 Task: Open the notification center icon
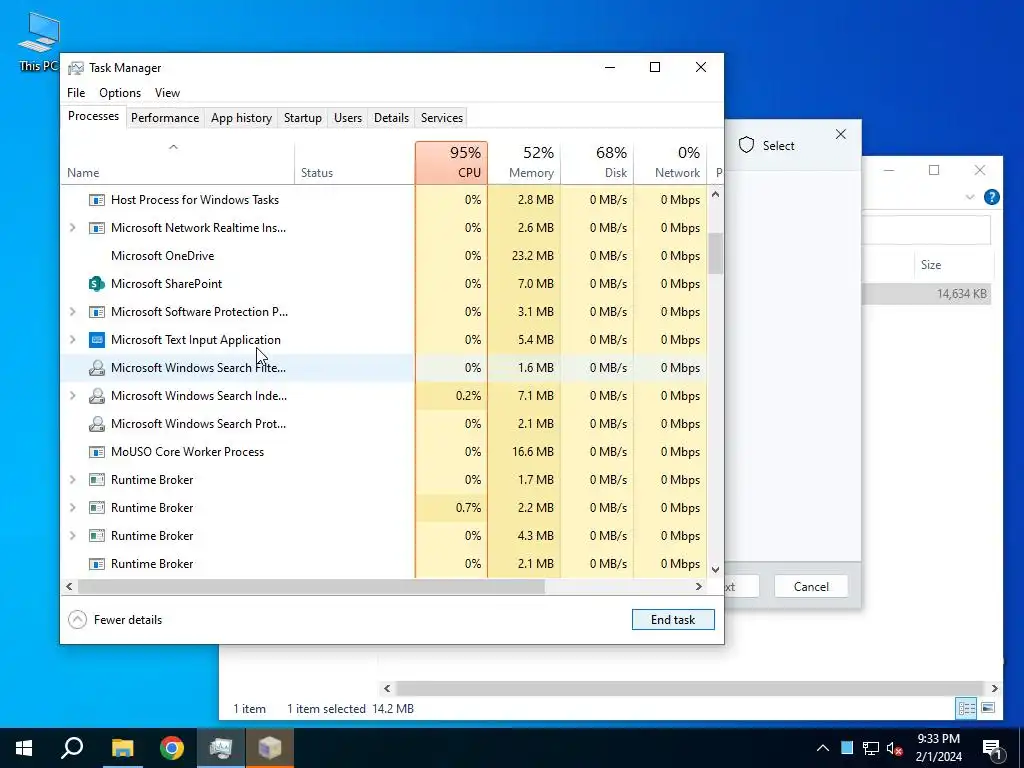coord(992,748)
